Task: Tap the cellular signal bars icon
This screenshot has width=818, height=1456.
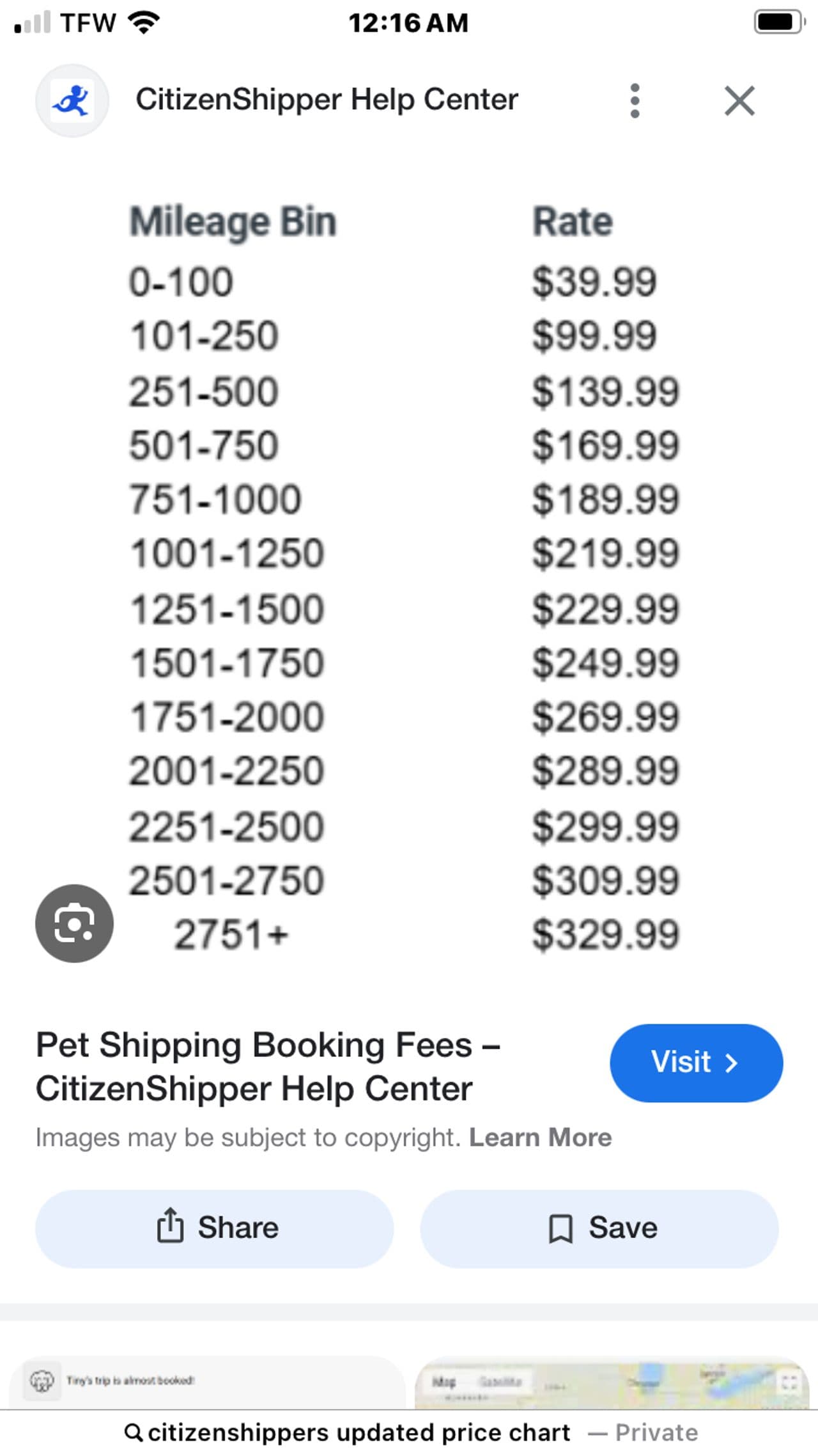Action: (32, 23)
